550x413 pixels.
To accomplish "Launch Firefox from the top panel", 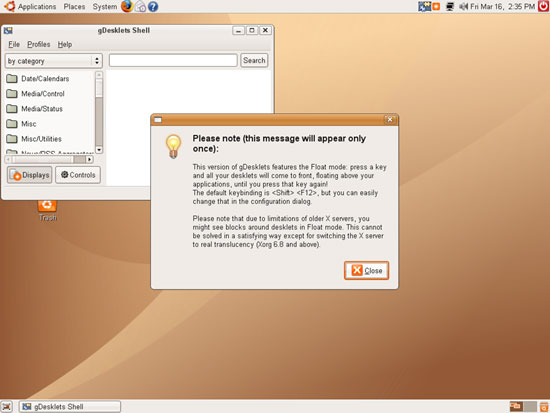I will pyautogui.click(x=127, y=6).
